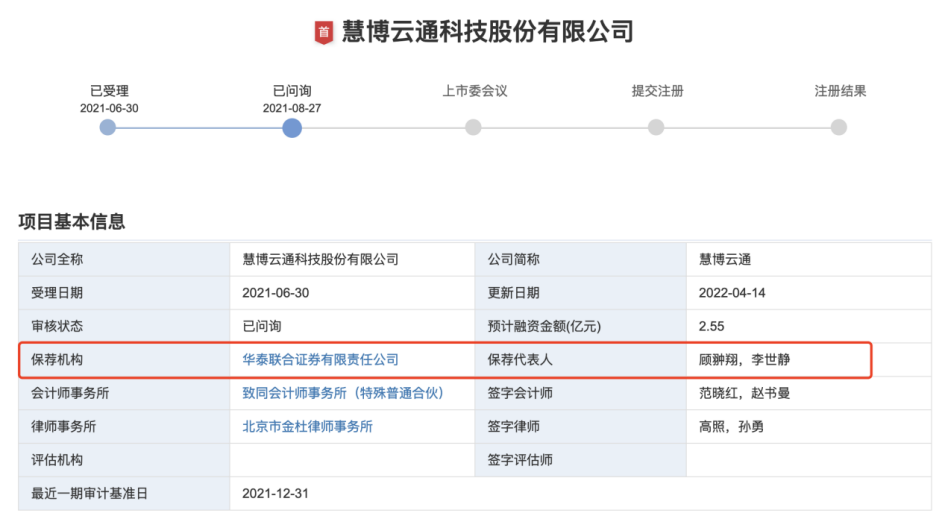Screen dimensions: 945x513
Task: Click the 评估机构 label cell
Action: pyautogui.click(x=124, y=460)
